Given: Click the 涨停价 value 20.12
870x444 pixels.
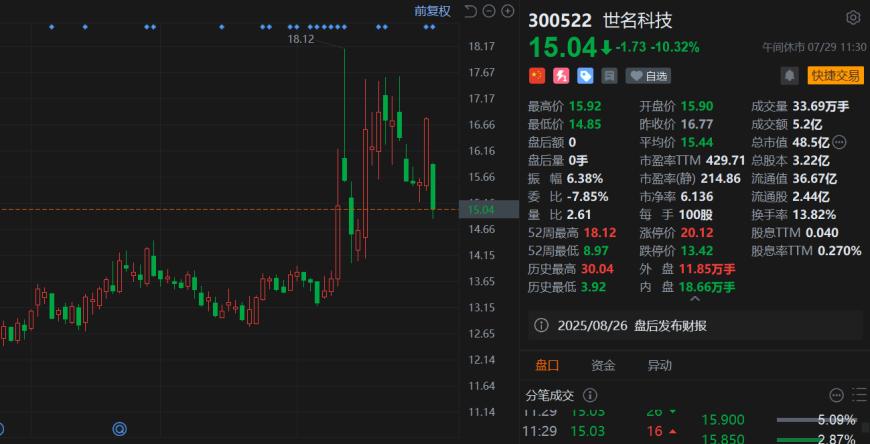Looking at the screenshot, I should pyautogui.click(x=696, y=233).
